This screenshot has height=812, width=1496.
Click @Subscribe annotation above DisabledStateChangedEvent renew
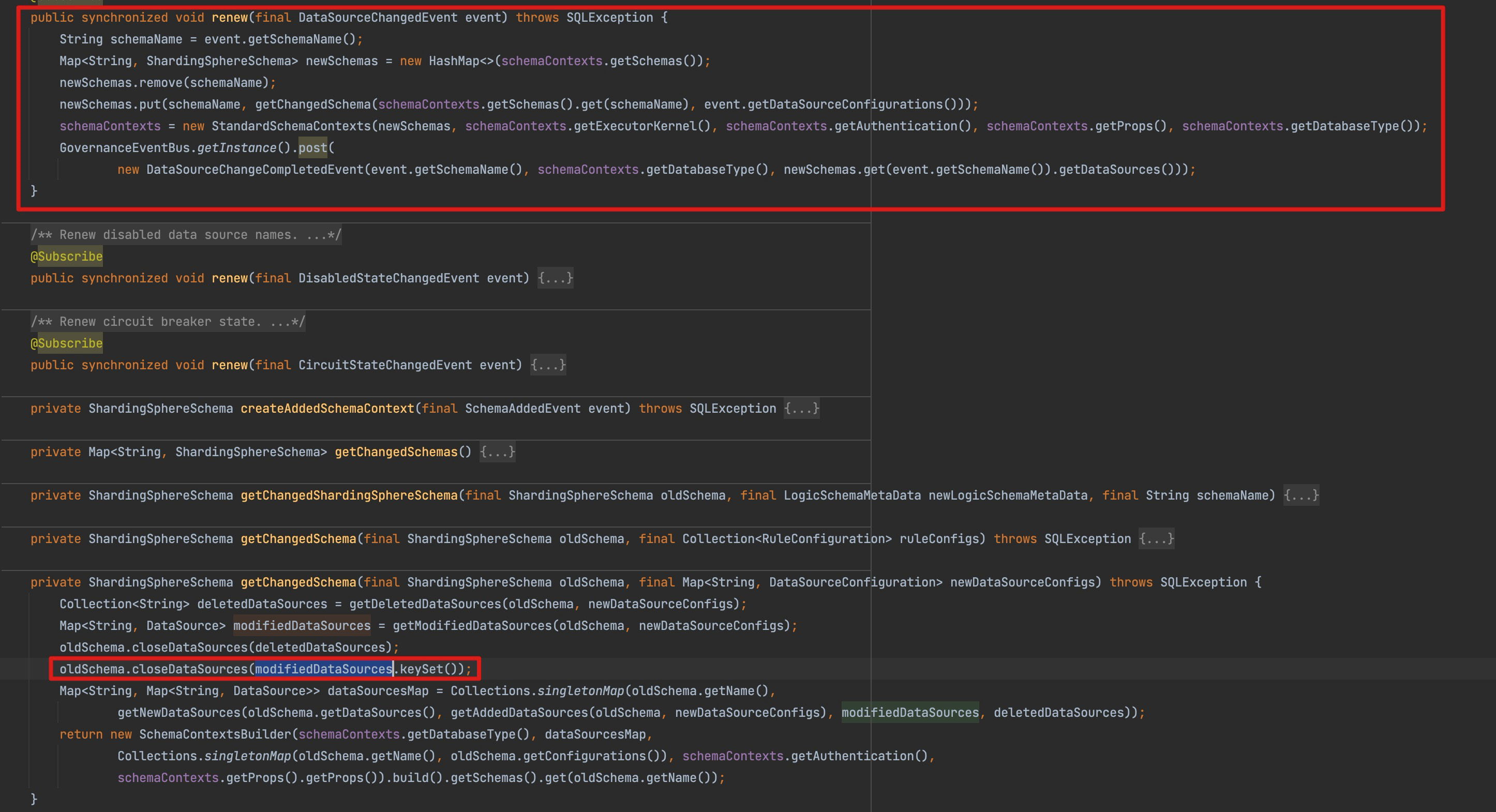[x=67, y=257]
